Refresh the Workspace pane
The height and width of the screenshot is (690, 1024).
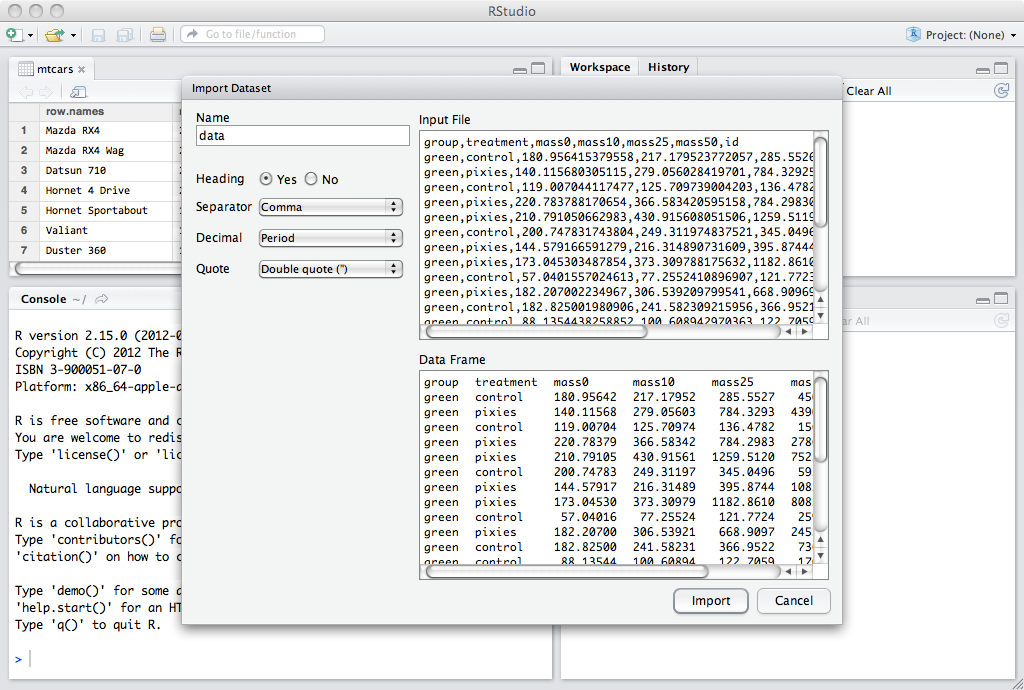(x=1001, y=91)
